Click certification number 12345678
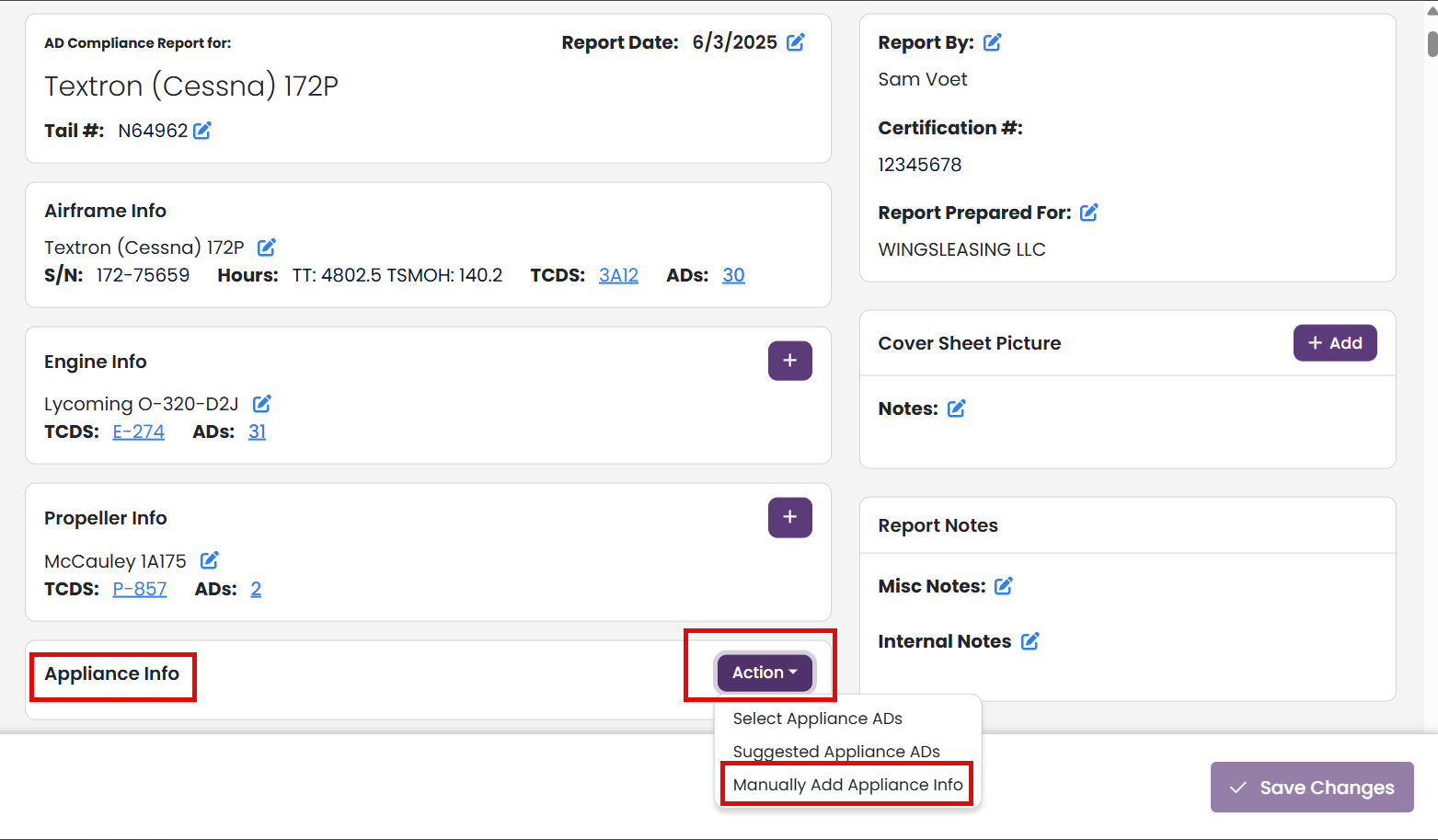The width and height of the screenshot is (1438, 840). 920,165
